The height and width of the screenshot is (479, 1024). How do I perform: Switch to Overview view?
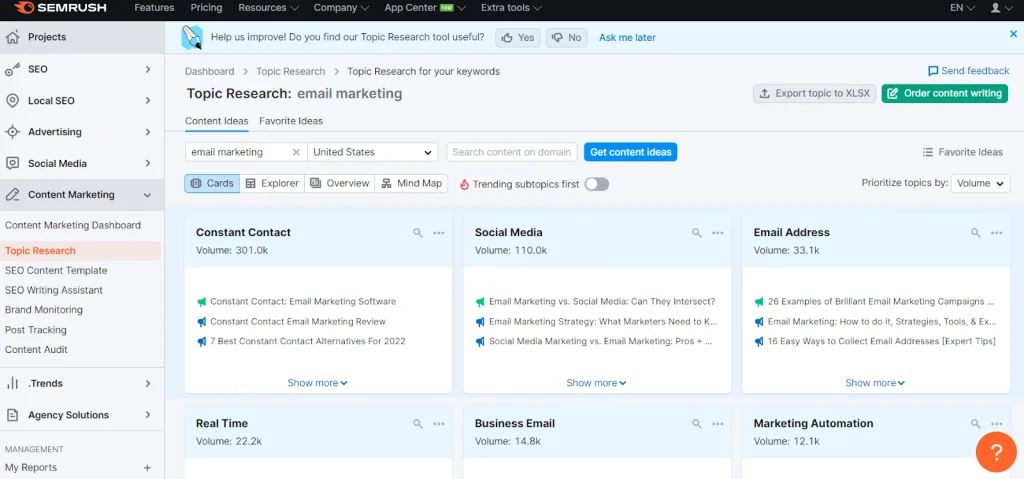[x=340, y=184]
